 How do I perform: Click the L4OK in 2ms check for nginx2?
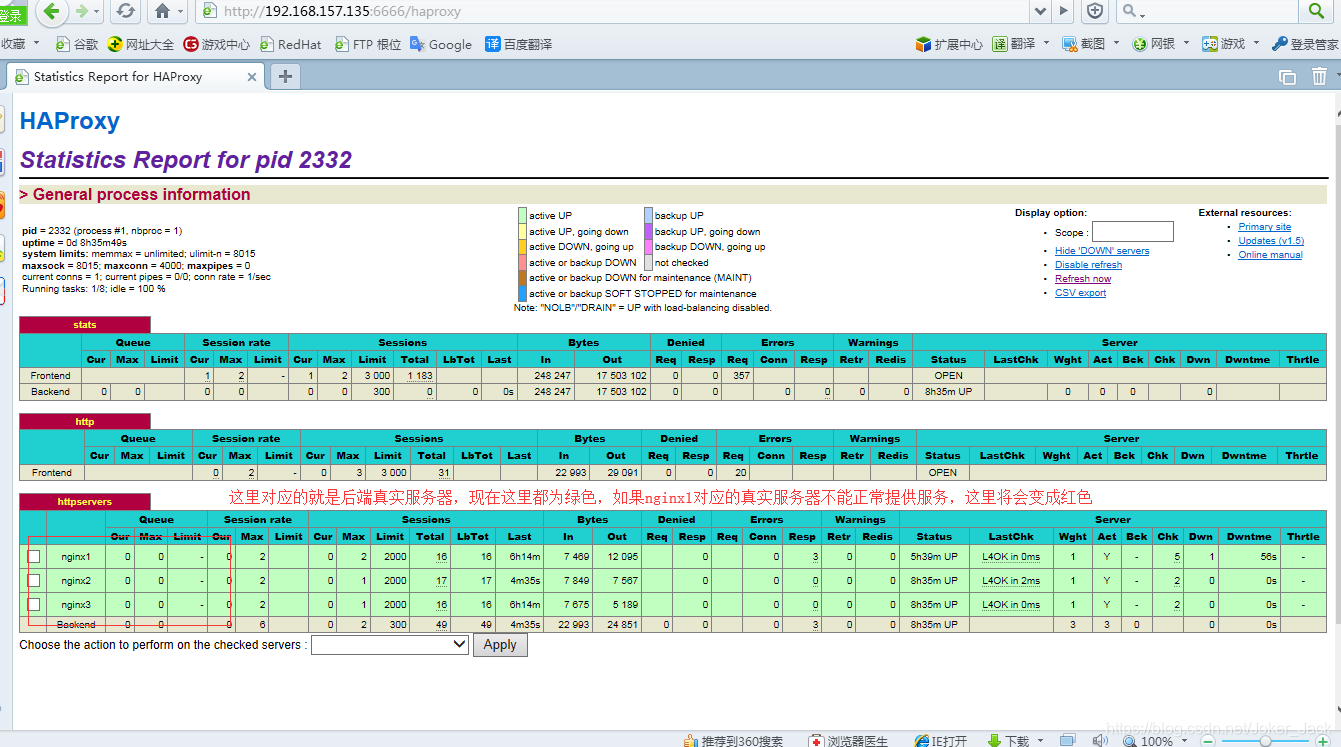(1011, 581)
